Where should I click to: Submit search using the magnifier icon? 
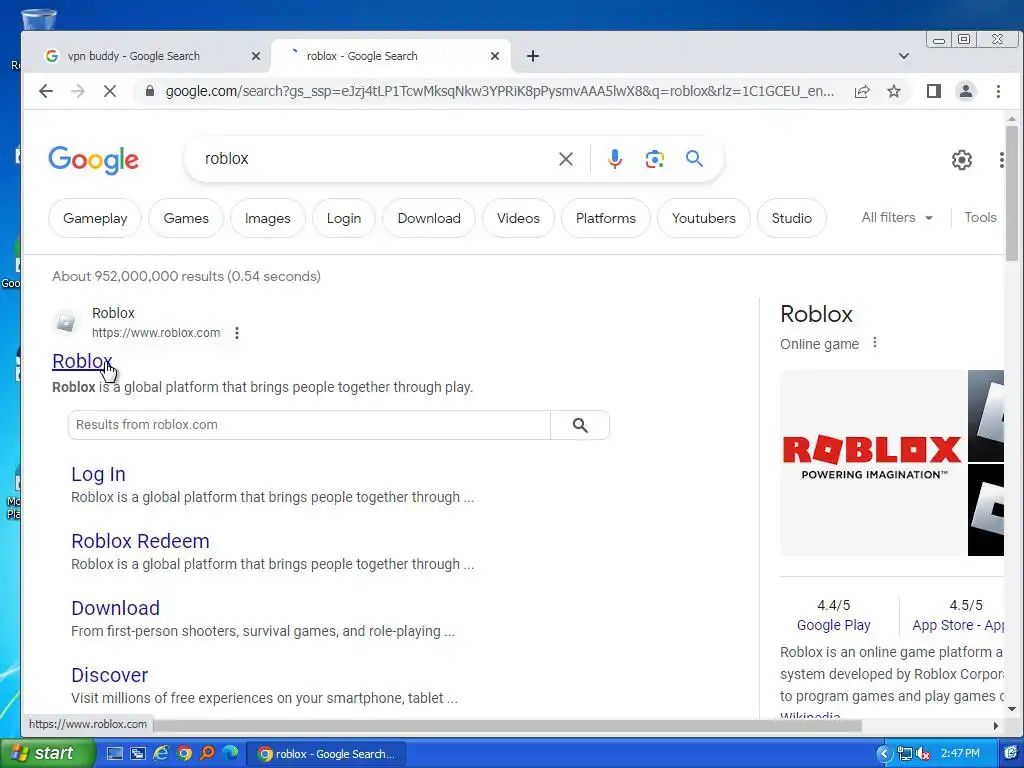[x=694, y=159]
